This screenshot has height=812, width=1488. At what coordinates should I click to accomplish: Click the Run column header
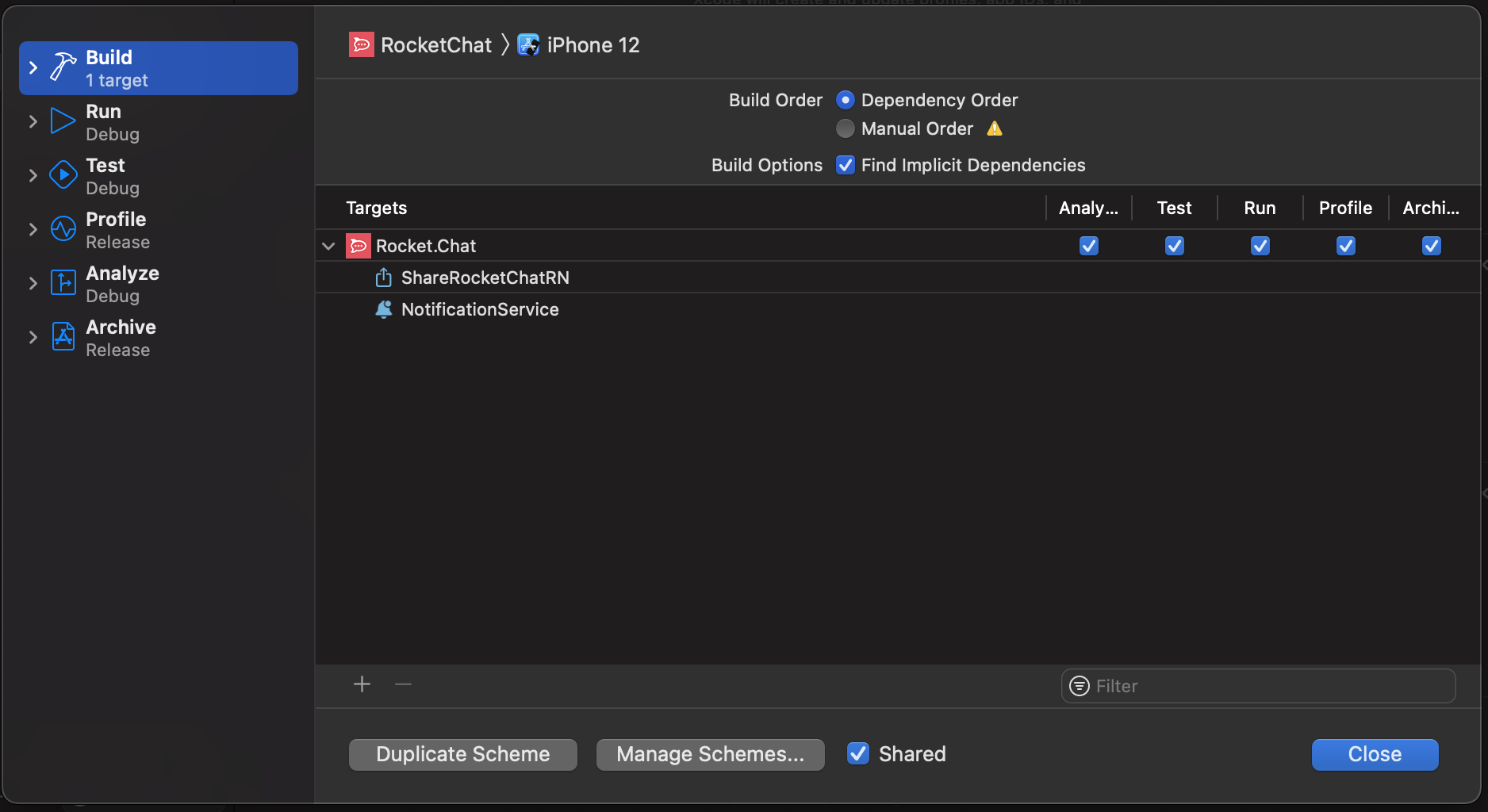coord(1260,208)
